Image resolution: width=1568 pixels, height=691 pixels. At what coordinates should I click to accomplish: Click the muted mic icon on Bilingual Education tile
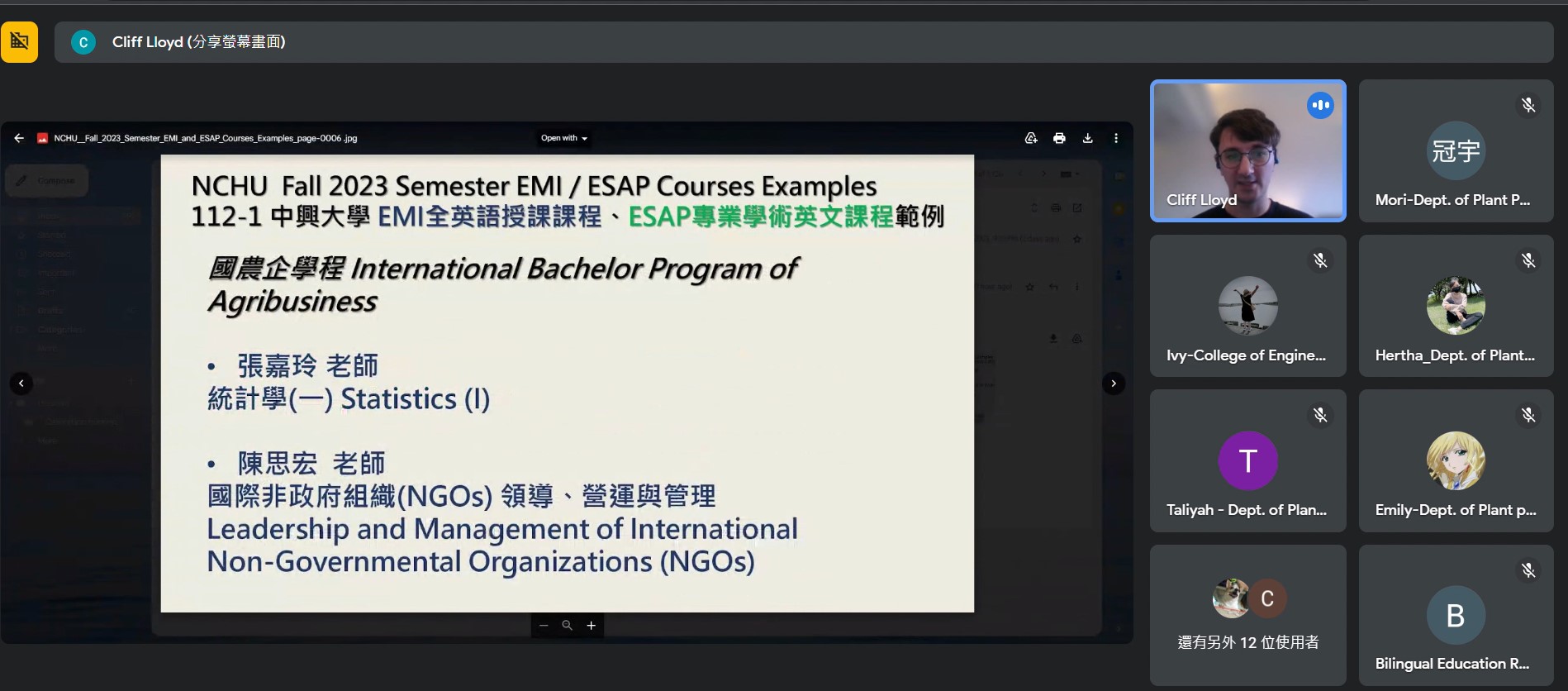[1528, 570]
